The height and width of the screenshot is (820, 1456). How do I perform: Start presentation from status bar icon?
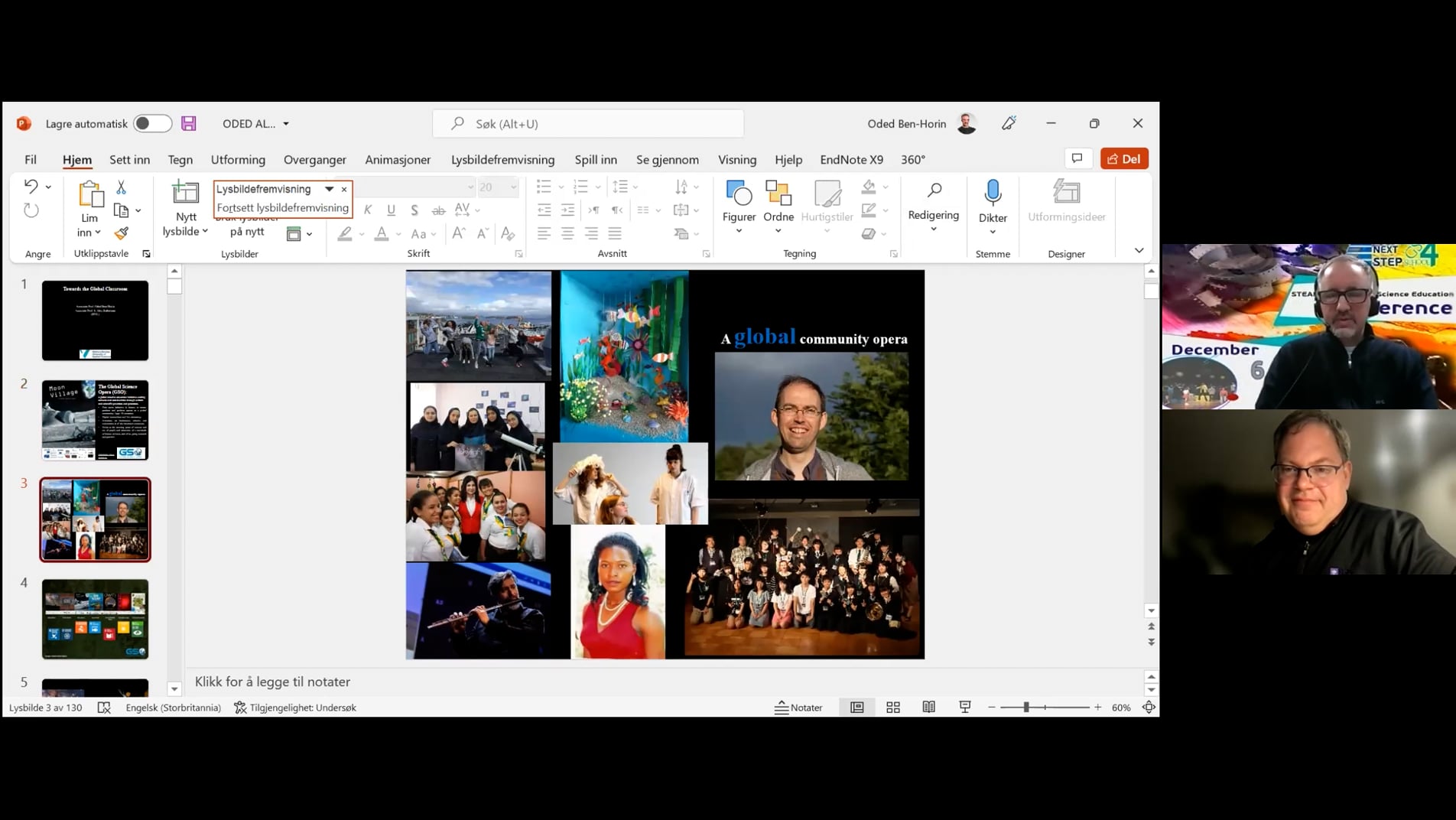coord(965,707)
